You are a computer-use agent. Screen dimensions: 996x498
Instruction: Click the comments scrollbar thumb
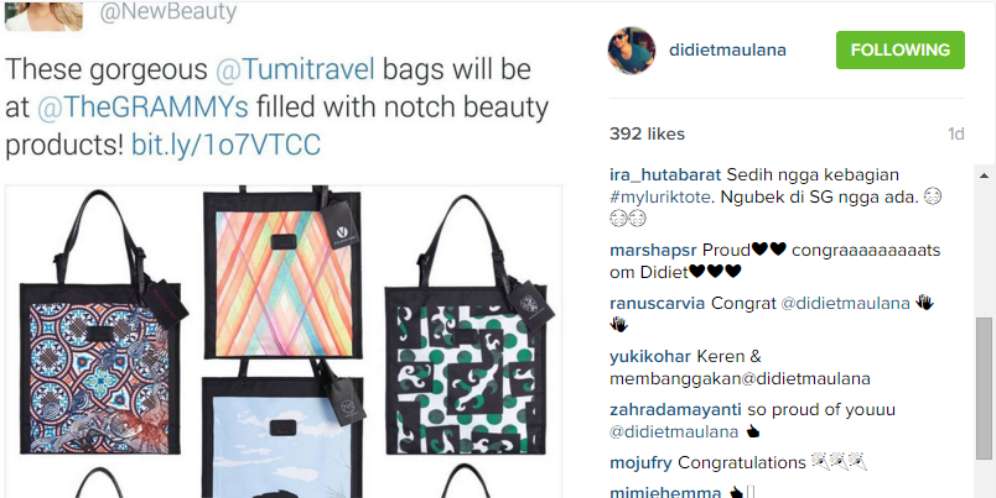tap(984, 389)
